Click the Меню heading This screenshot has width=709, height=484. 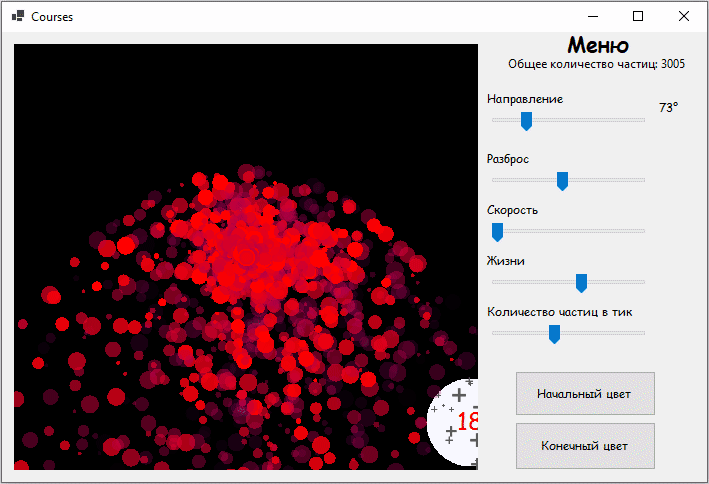point(597,45)
